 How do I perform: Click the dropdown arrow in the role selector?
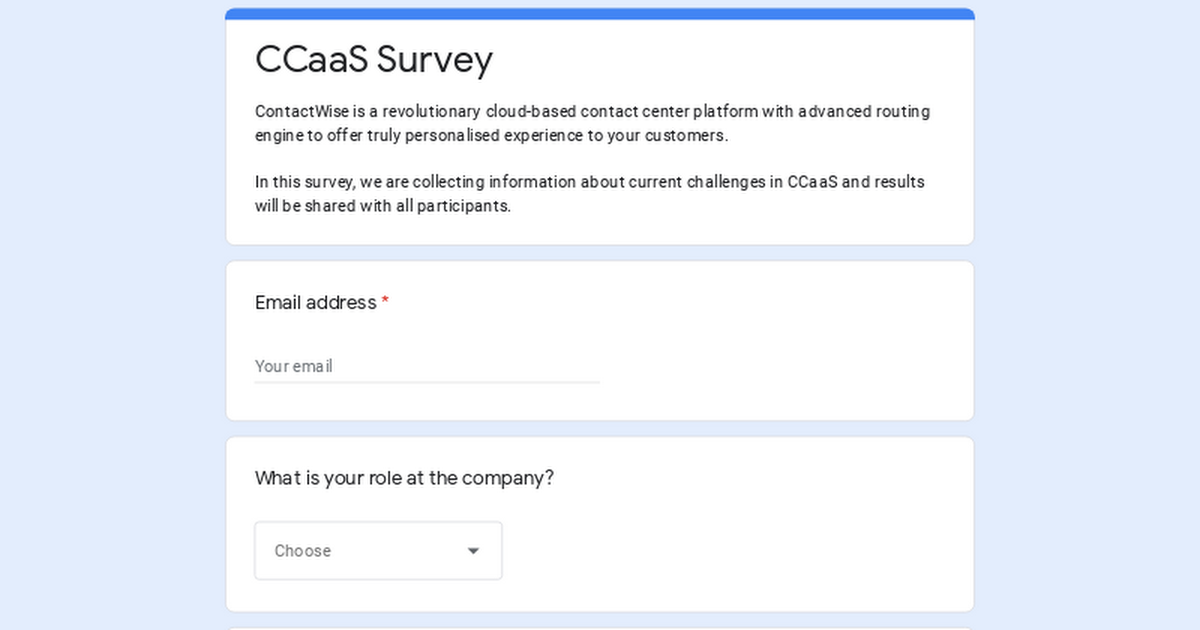pos(473,551)
